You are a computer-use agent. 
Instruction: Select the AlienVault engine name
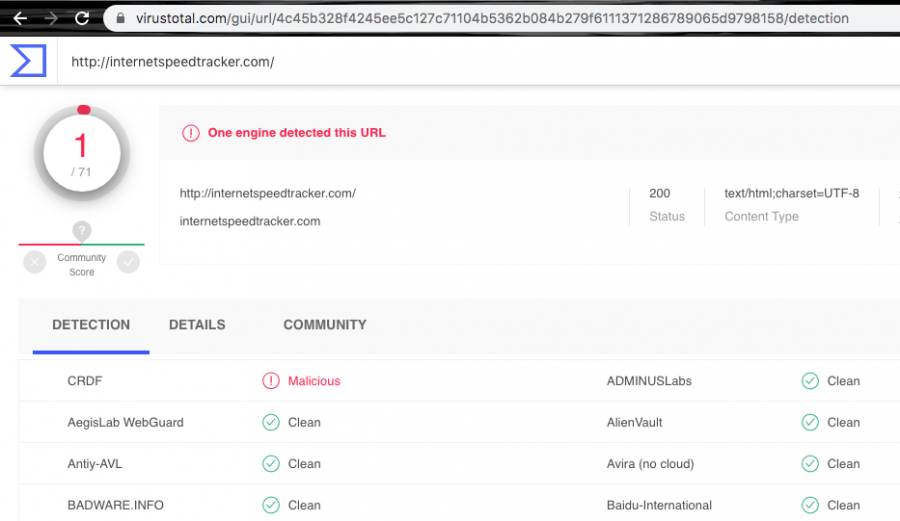pyautogui.click(x=634, y=422)
